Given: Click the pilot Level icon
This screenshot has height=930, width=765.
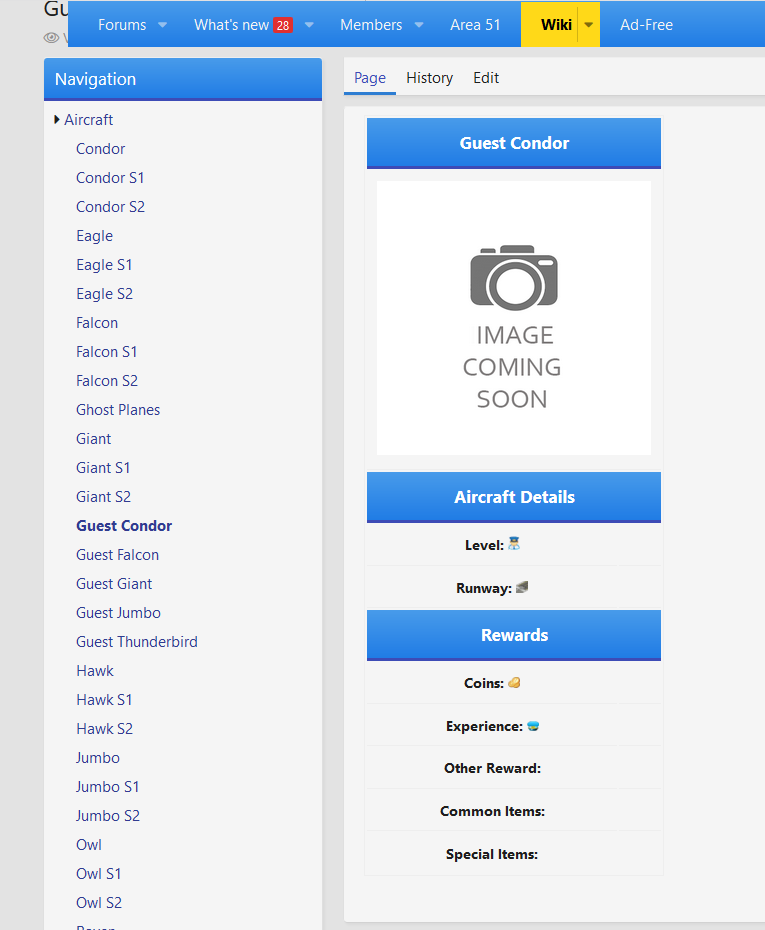Looking at the screenshot, I should (514, 544).
